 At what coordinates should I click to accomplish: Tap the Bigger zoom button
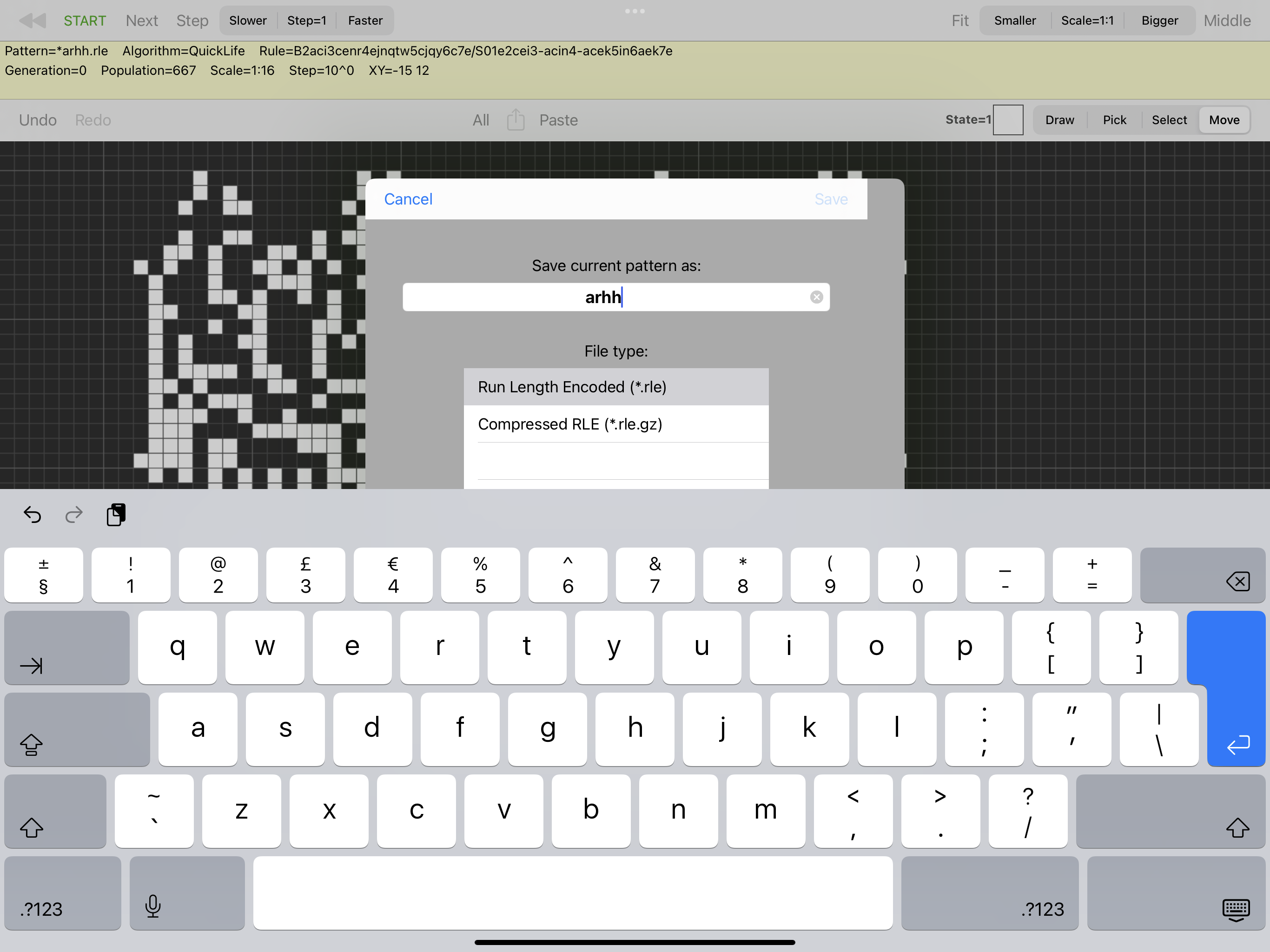click(1160, 20)
